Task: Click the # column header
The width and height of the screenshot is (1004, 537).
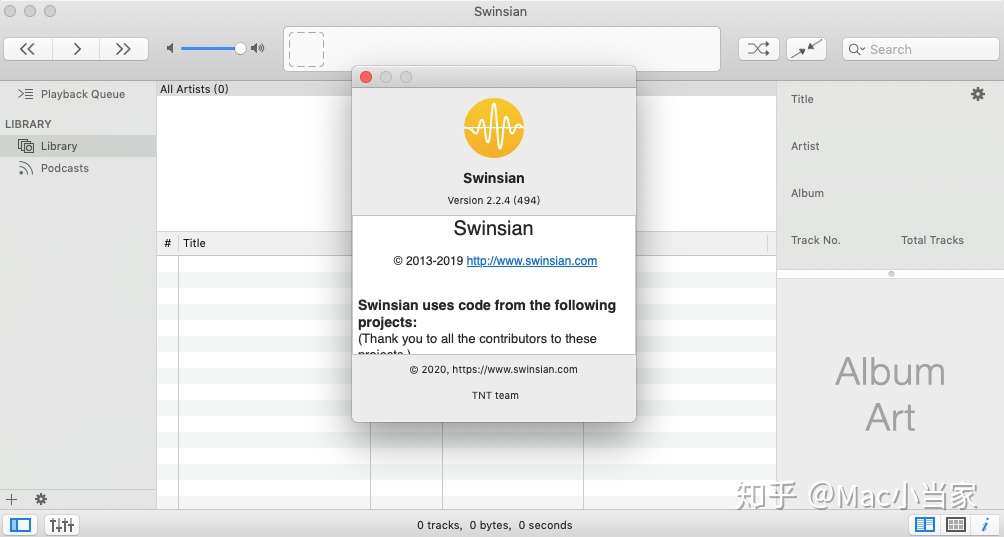Action: (x=167, y=243)
